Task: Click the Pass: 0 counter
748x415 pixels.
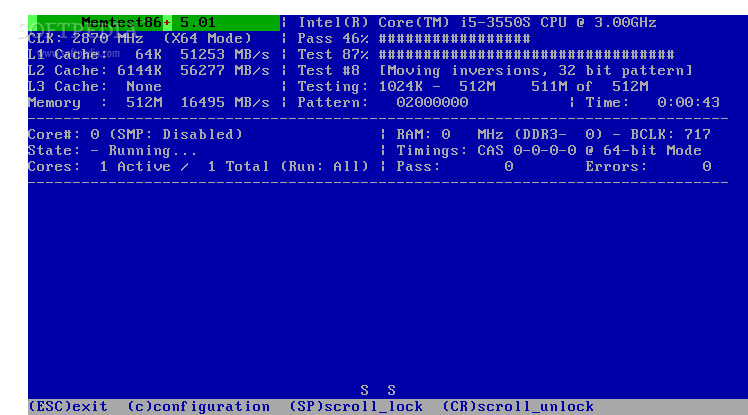Action: [455, 166]
